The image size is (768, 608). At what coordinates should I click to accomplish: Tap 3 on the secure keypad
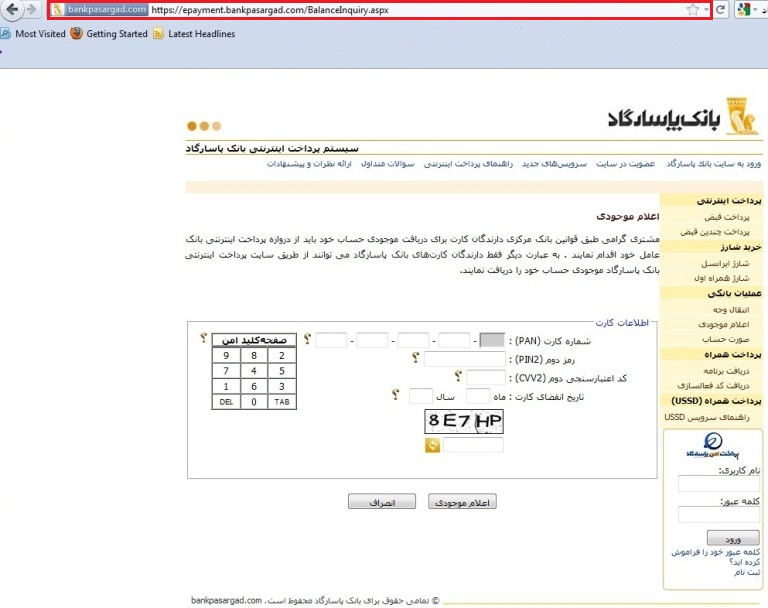pos(282,387)
